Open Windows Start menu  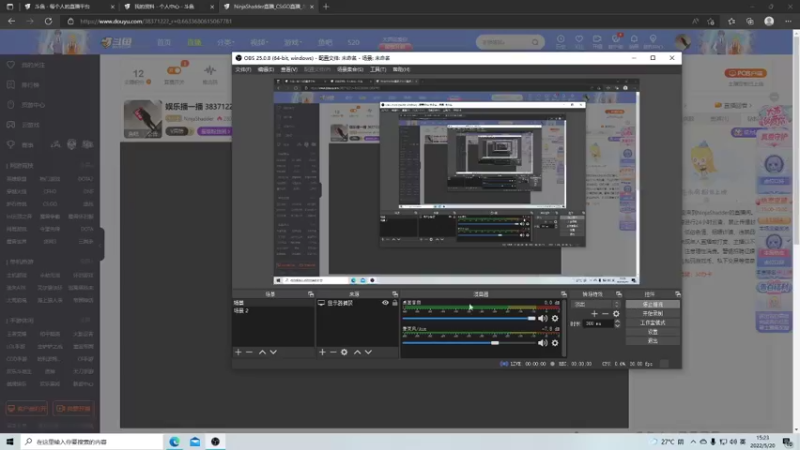tap(10, 442)
